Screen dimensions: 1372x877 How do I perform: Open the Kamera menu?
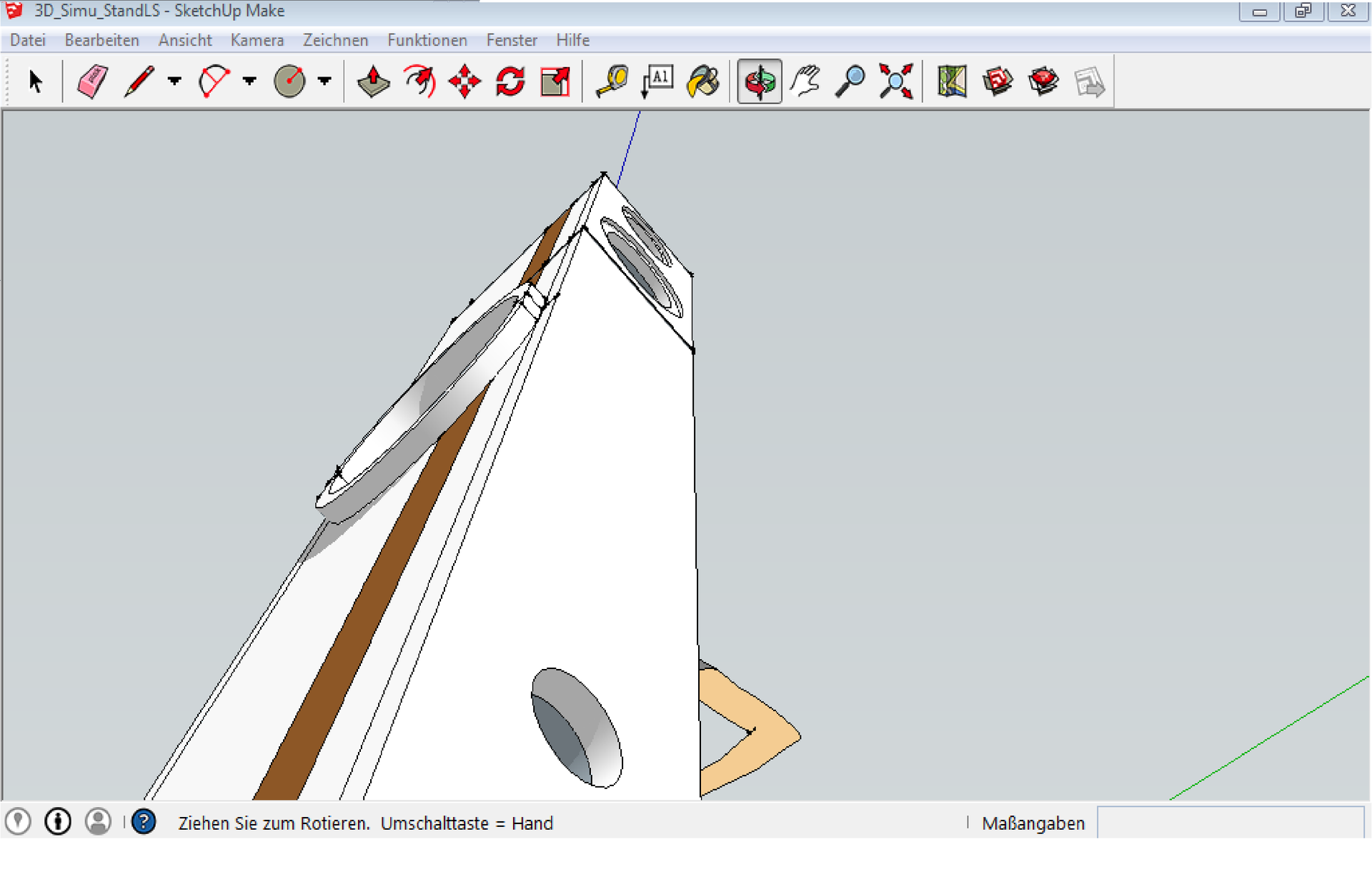(257, 41)
